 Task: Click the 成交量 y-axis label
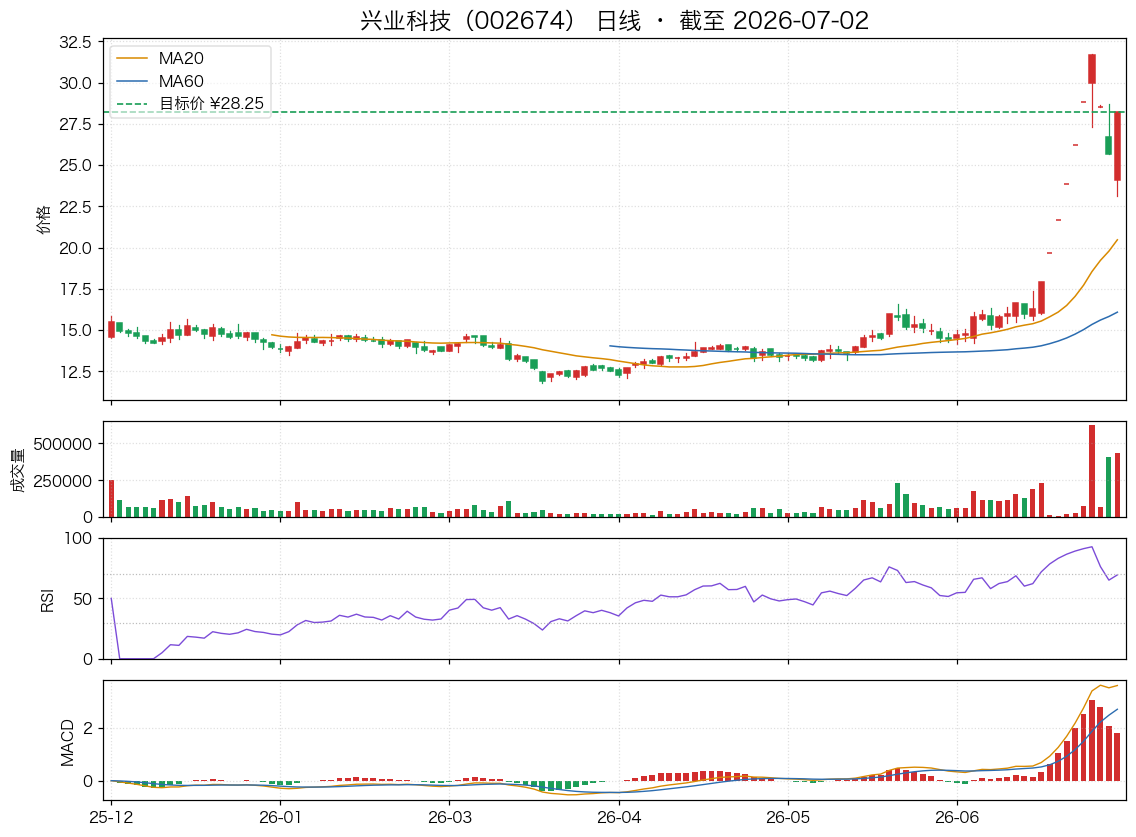(x=18, y=470)
